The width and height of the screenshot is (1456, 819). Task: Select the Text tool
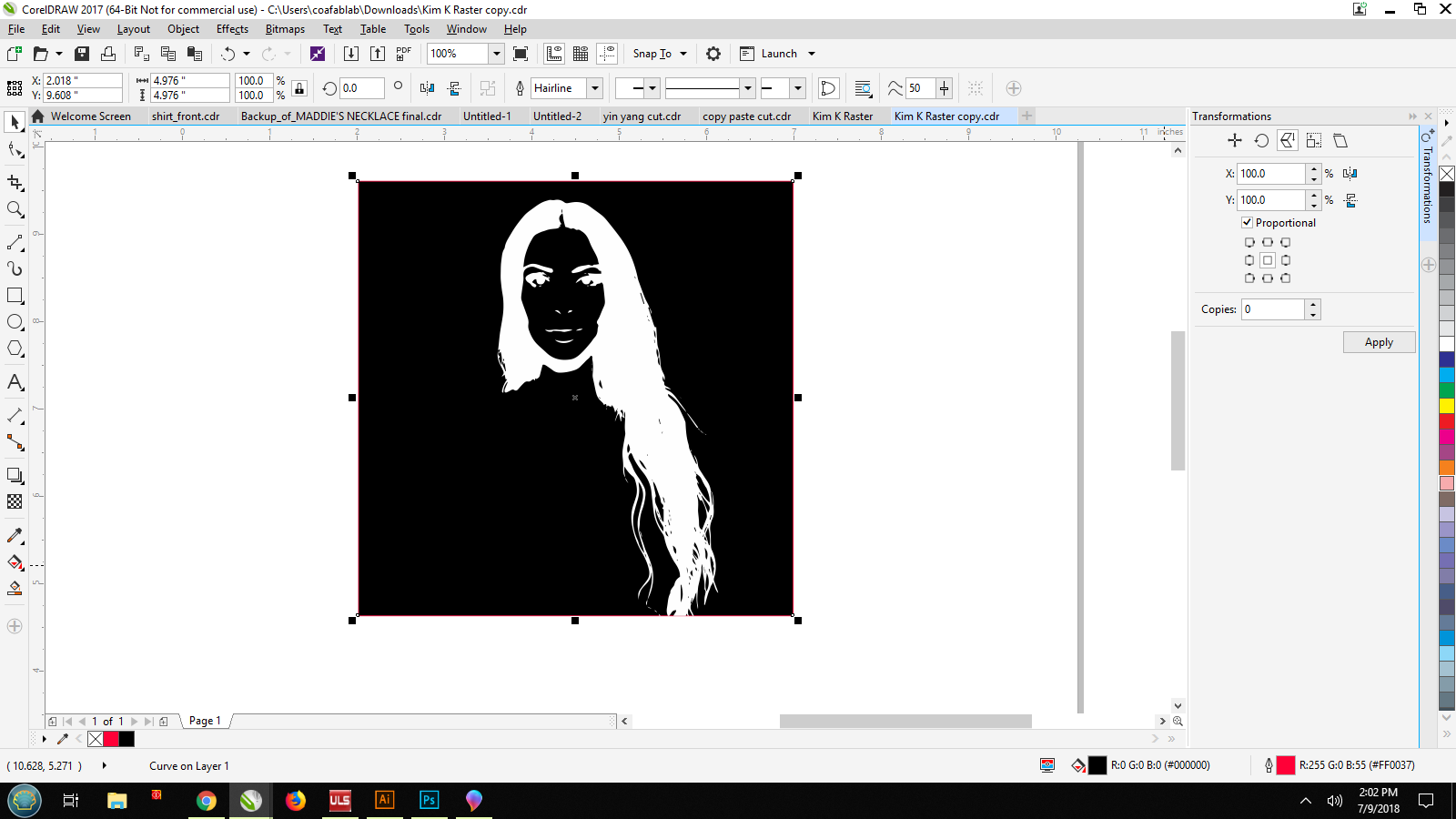[x=15, y=382]
